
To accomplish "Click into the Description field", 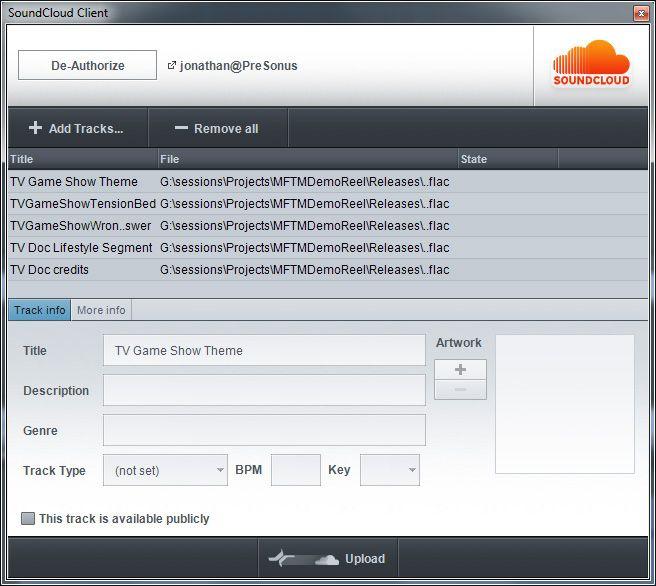I will tap(264, 390).
